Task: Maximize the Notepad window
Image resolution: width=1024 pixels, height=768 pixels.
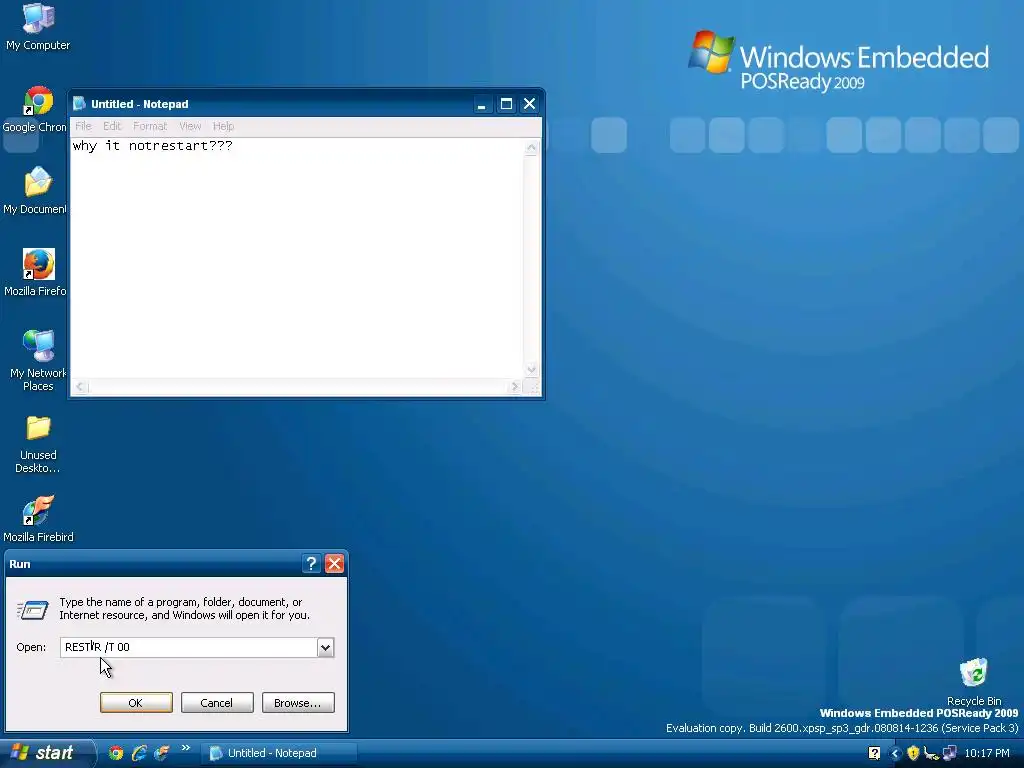Action: [506, 104]
